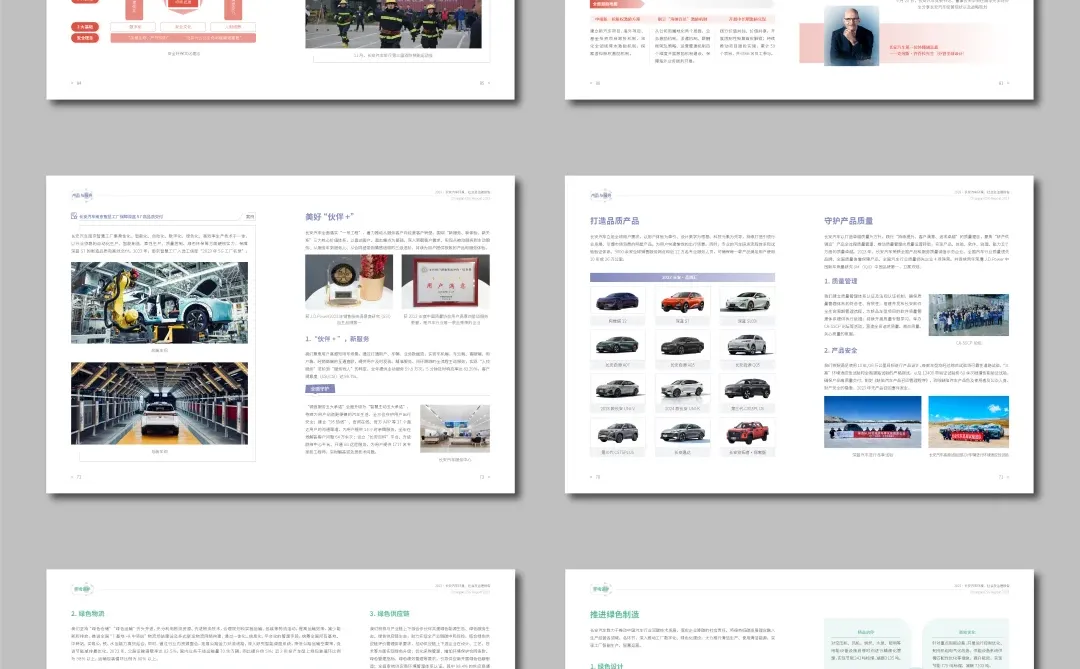Click the snowfield banner group photo

(x=873, y=422)
